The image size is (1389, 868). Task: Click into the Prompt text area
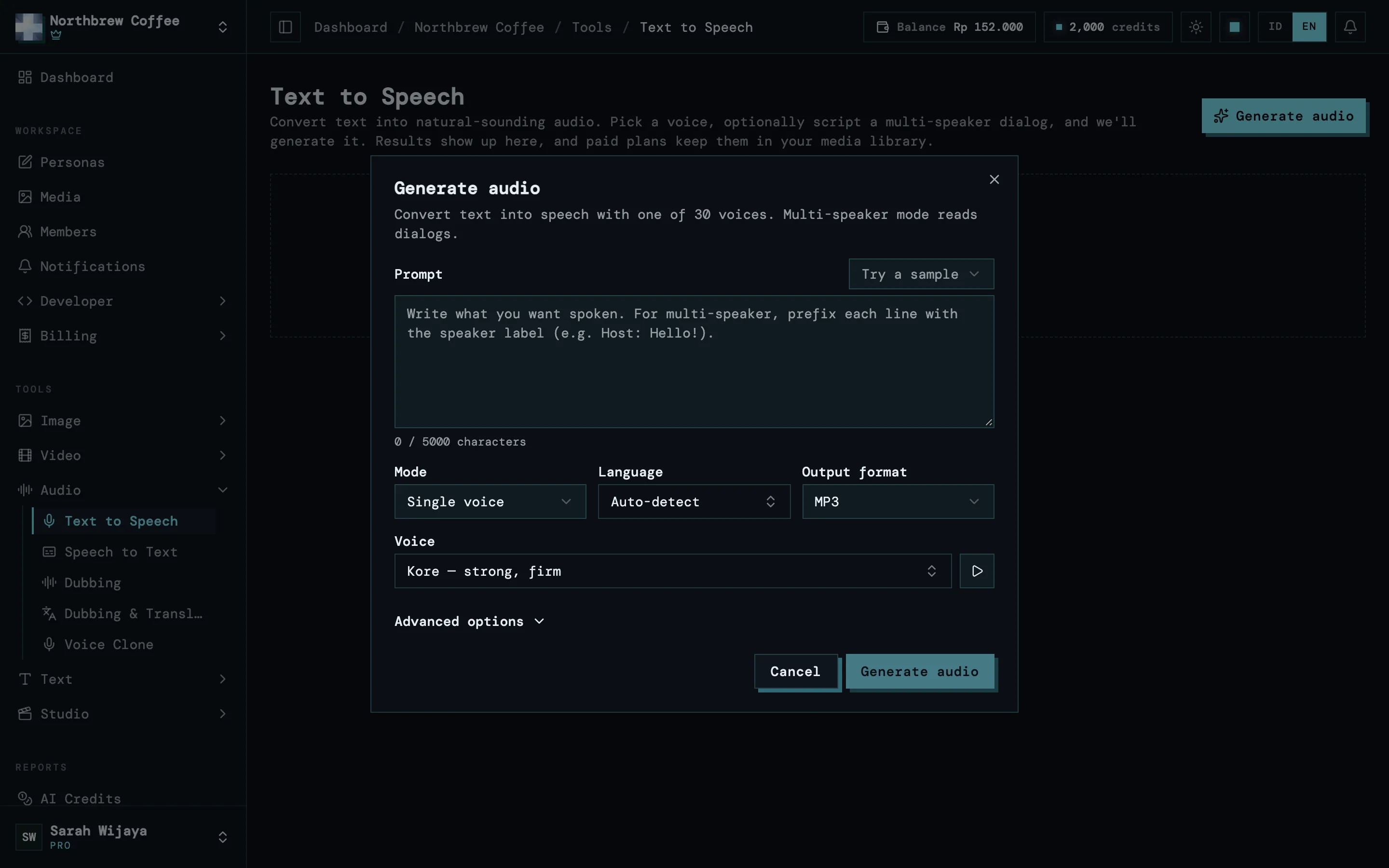(x=694, y=362)
